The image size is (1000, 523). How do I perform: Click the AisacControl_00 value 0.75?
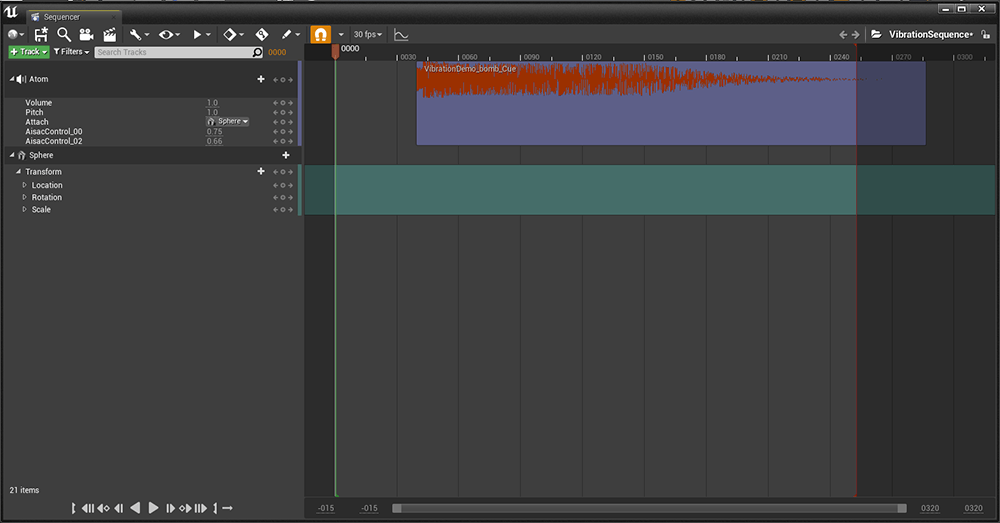[x=214, y=131]
